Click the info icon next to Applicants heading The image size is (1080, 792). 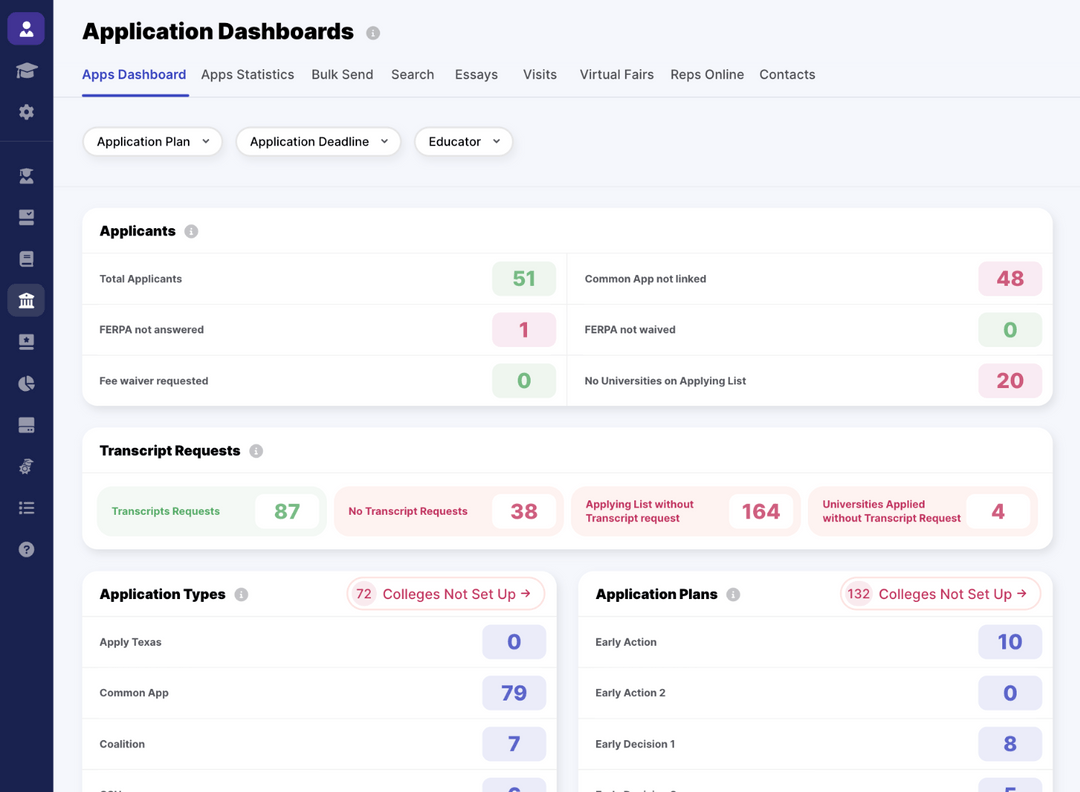pos(193,231)
